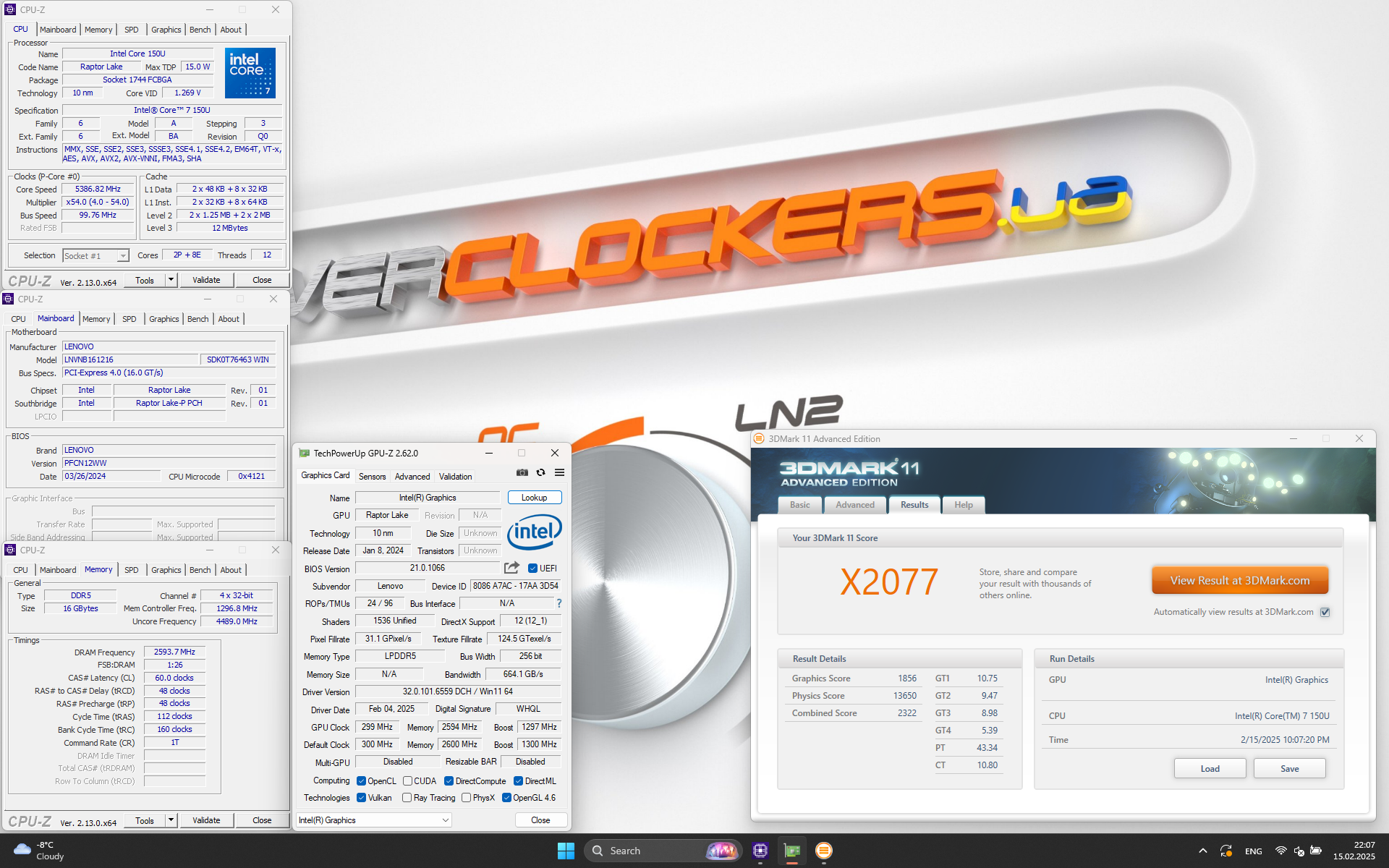
Task: Click the GPU-Z refresh icon
Action: [540, 472]
